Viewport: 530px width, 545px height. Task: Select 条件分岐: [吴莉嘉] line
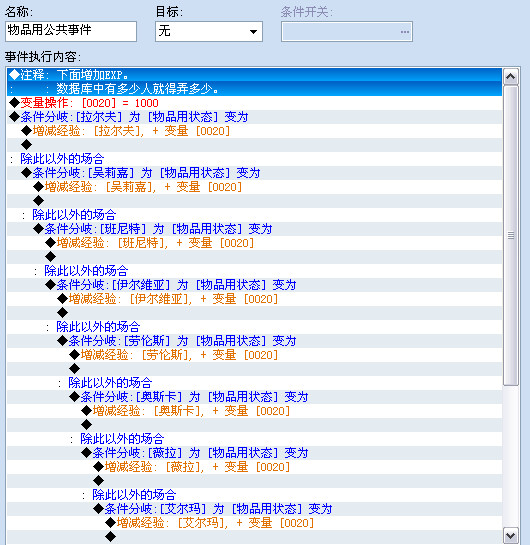click(x=255, y=173)
